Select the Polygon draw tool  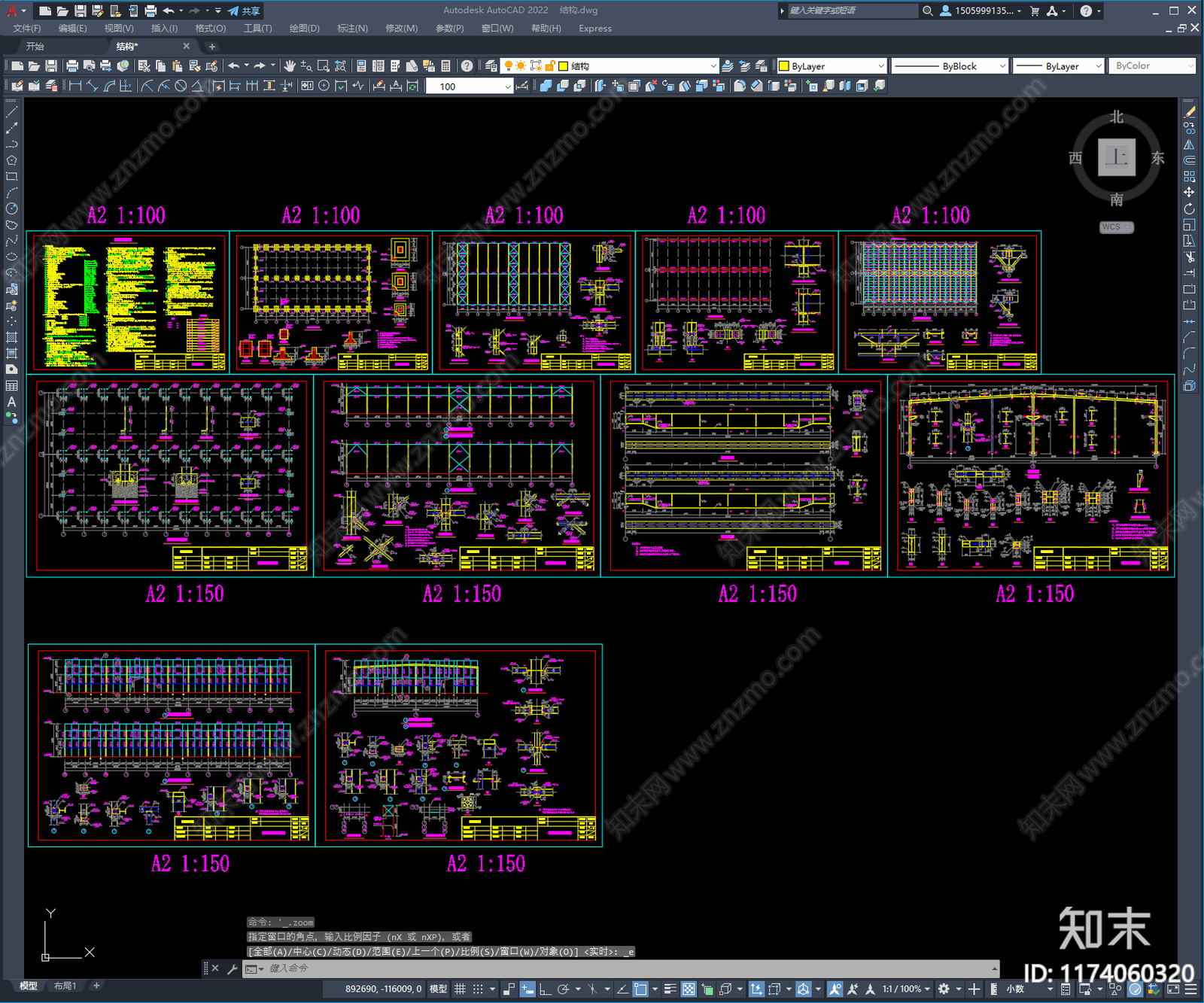pyautogui.click(x=11, y=160)
